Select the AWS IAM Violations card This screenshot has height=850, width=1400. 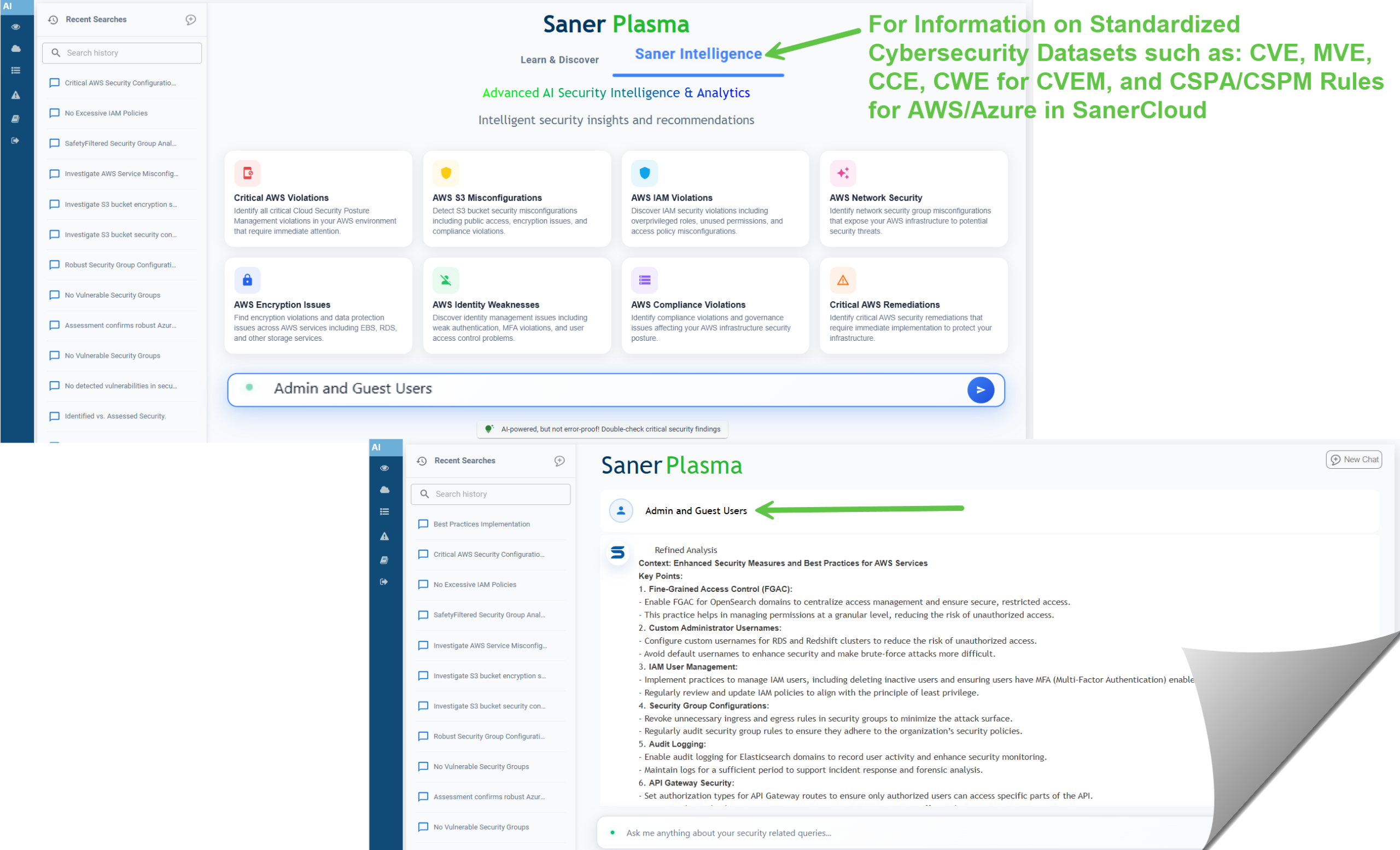pyautogui.click(x=715, y=199)
